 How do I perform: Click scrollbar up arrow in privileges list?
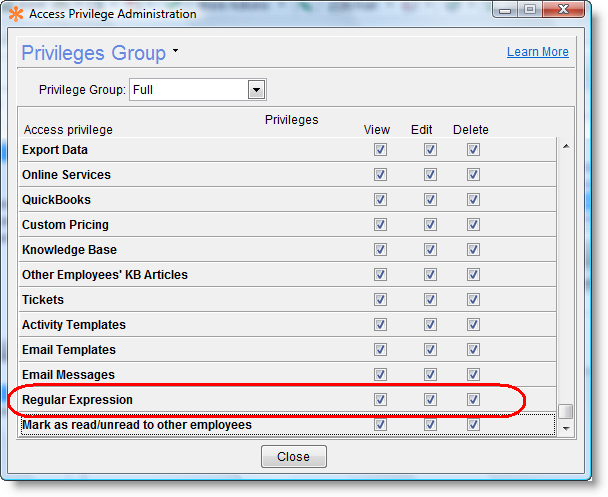pos(566,147)
